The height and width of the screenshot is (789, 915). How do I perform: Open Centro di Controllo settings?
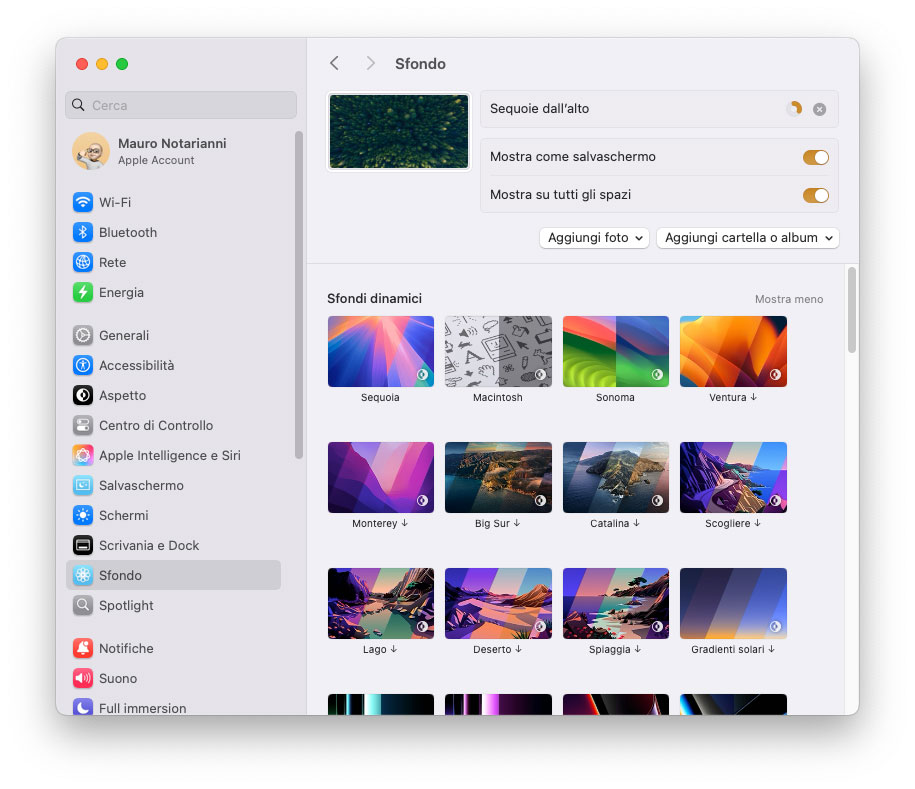pyautogui.click(x=156, y=425)
